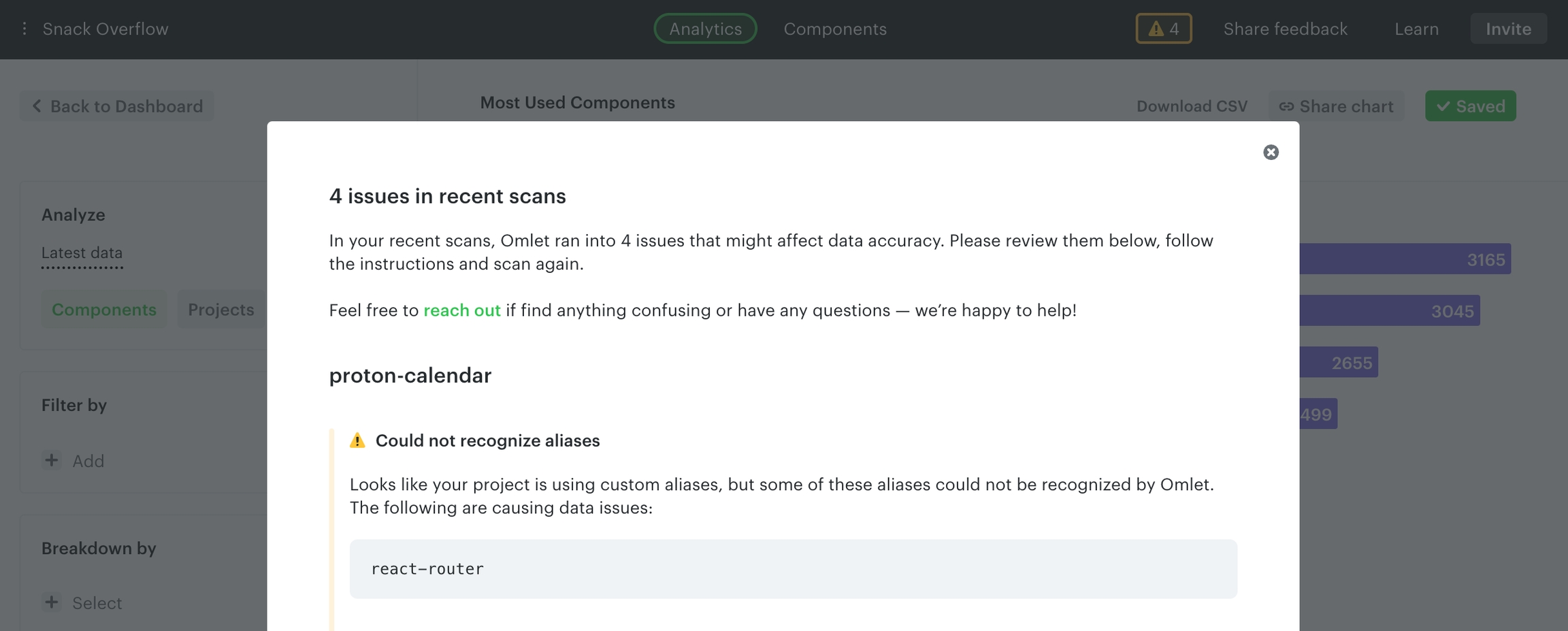
Task: Click the warning badge showing 4 issues
Action: (x=1163, y=29)
